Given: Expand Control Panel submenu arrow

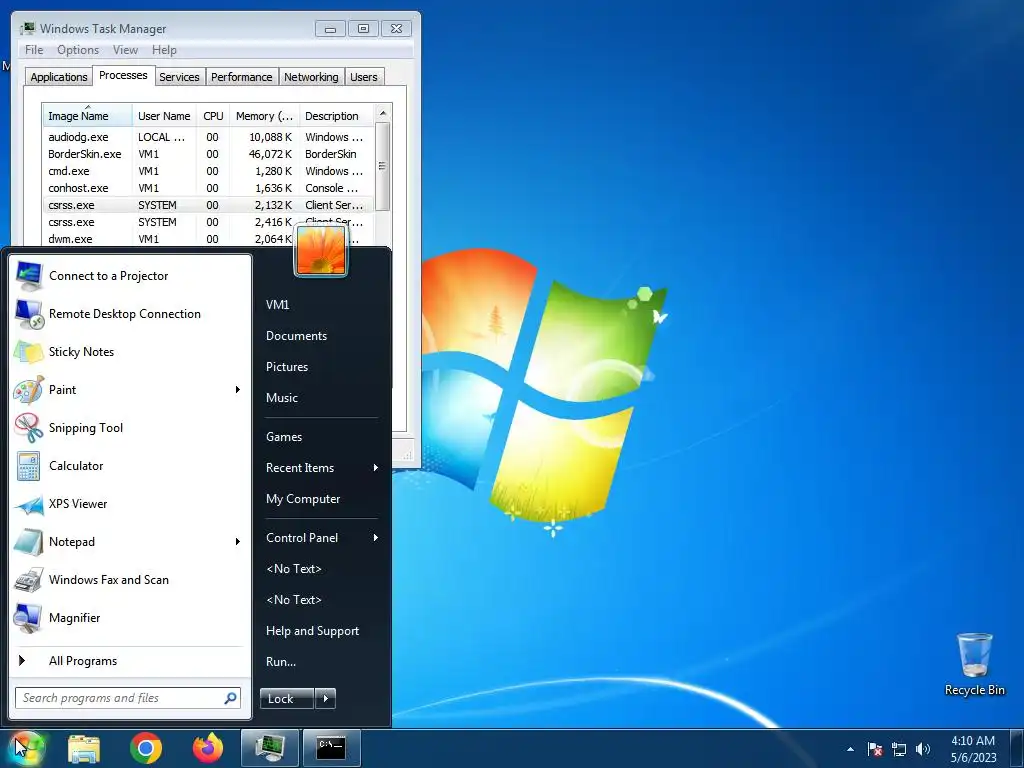Looking at the screenshot, I should [376, 537].
